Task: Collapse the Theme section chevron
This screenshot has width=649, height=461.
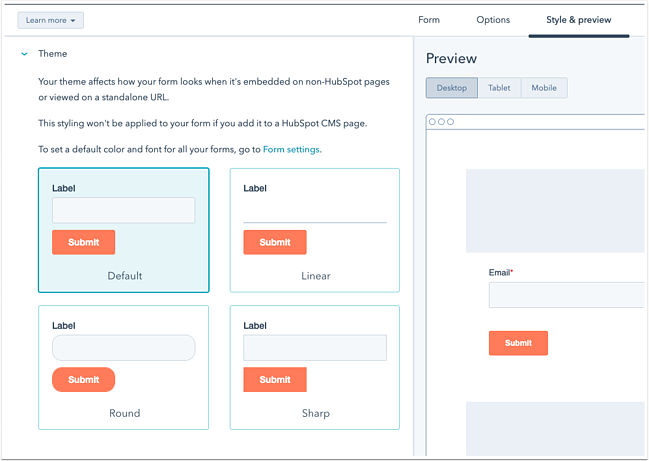Action: (x=24, y=54)
